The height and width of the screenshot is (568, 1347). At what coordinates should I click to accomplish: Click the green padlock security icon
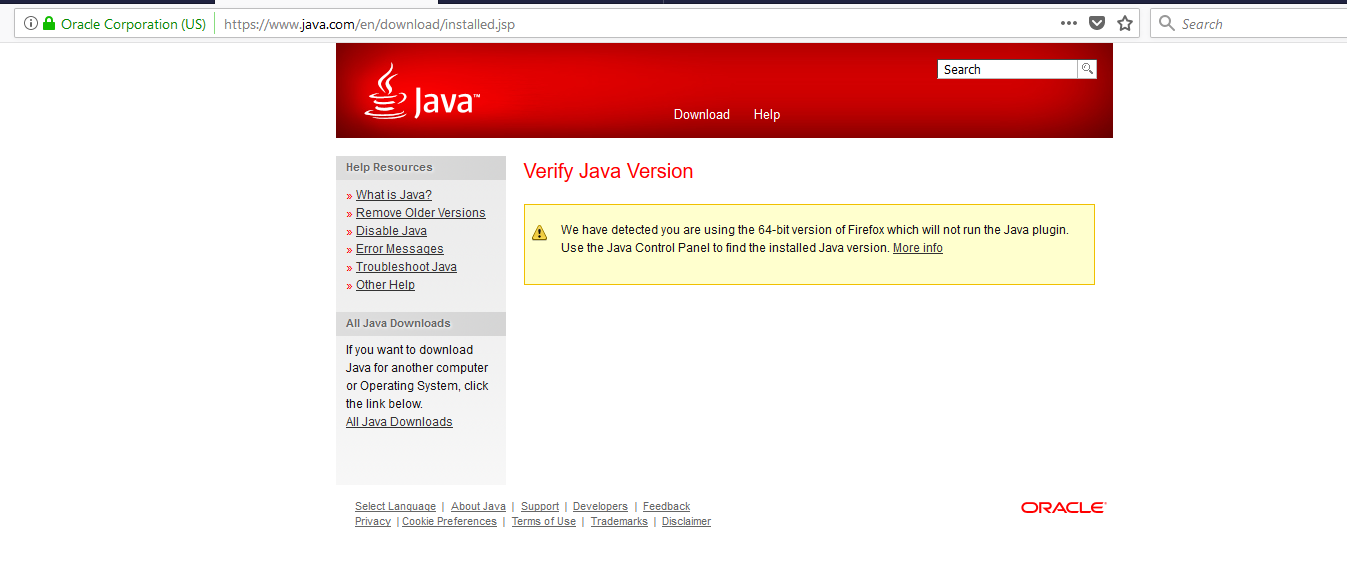(49, 24)
